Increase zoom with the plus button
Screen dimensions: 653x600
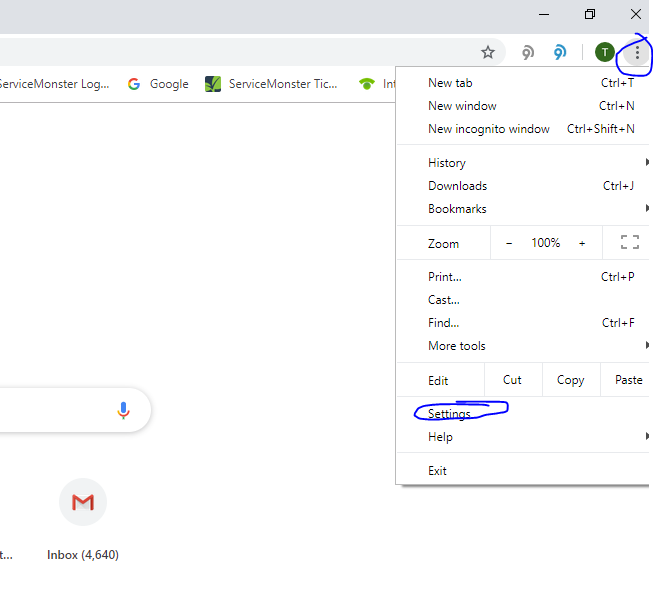(x=582, y=243)
